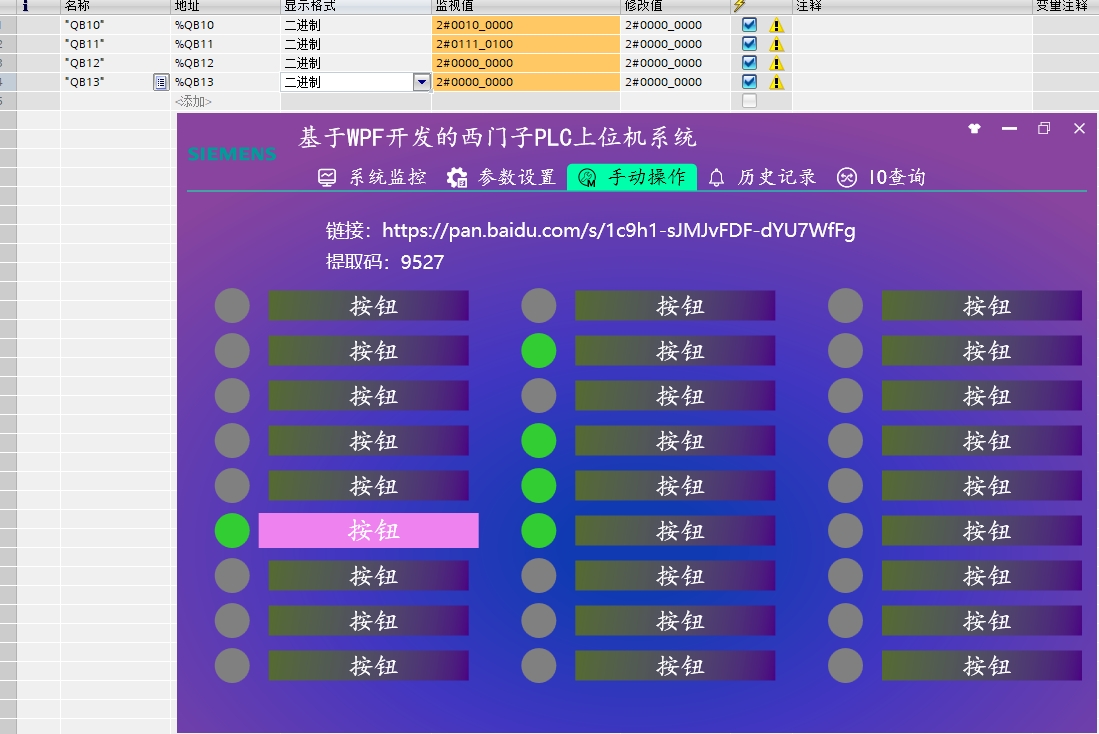Toggle the green indicator beside the highlighted button
This screenshot has width=1099, height=734.
[x=232, y=530]
